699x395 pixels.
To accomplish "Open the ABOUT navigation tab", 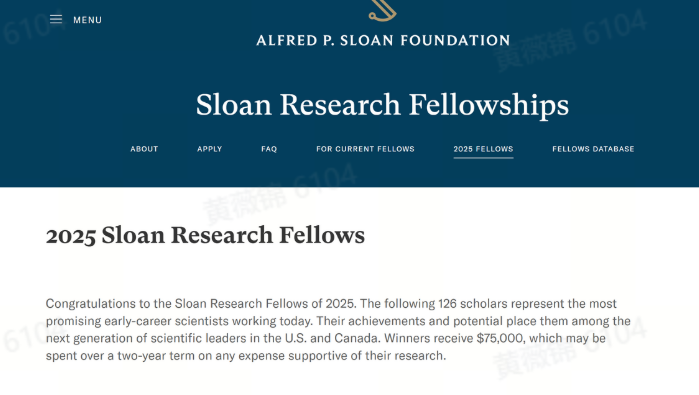I will coord(144,149).
